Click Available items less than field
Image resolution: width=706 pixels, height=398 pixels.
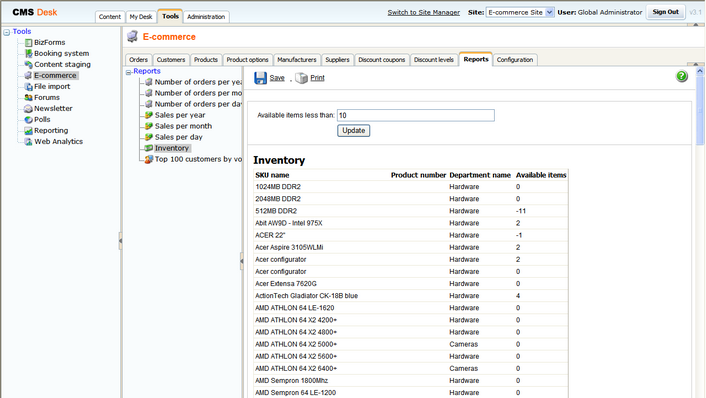[416, 115]
